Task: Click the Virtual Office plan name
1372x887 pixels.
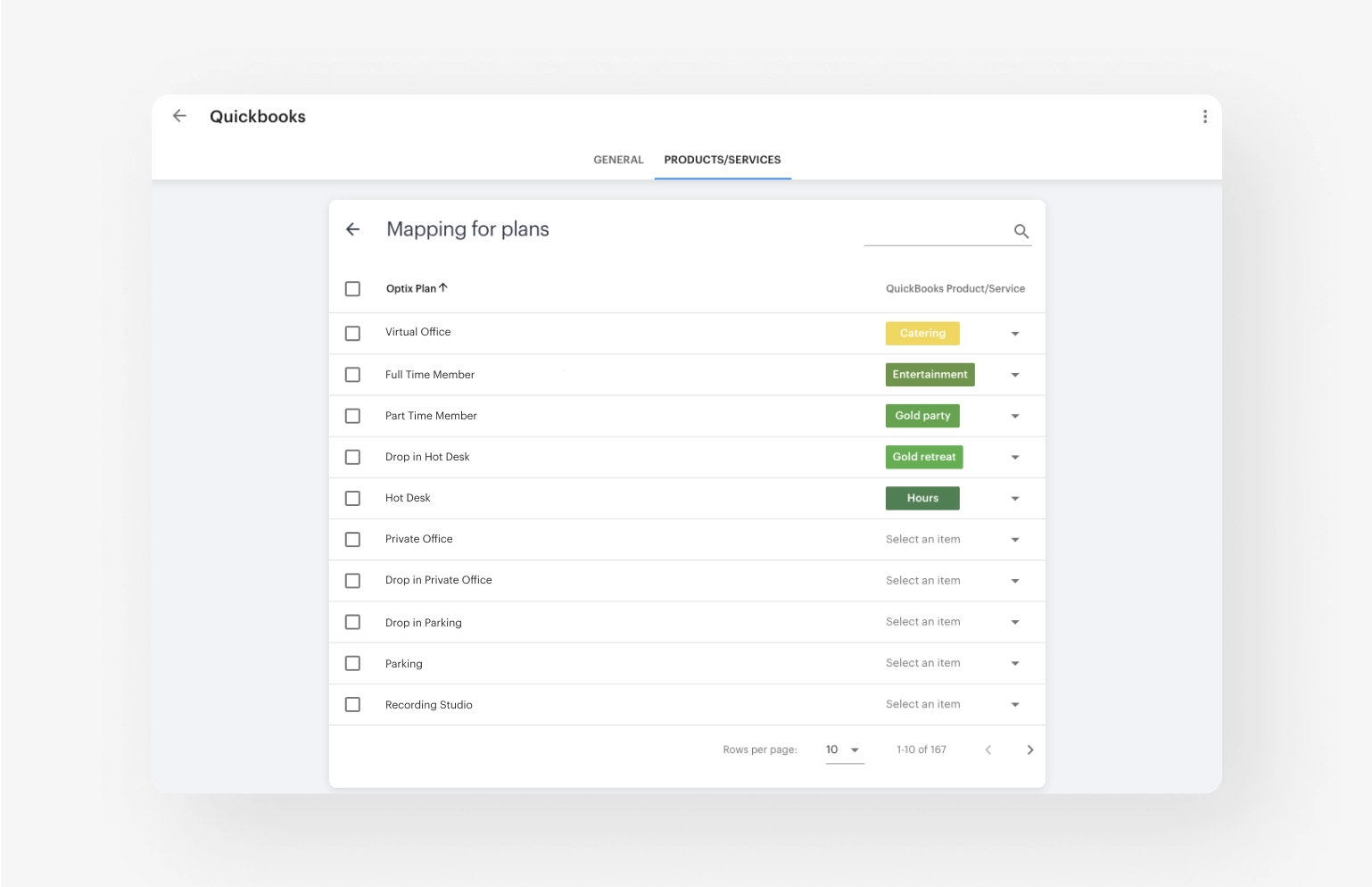Action: [417, 332]
